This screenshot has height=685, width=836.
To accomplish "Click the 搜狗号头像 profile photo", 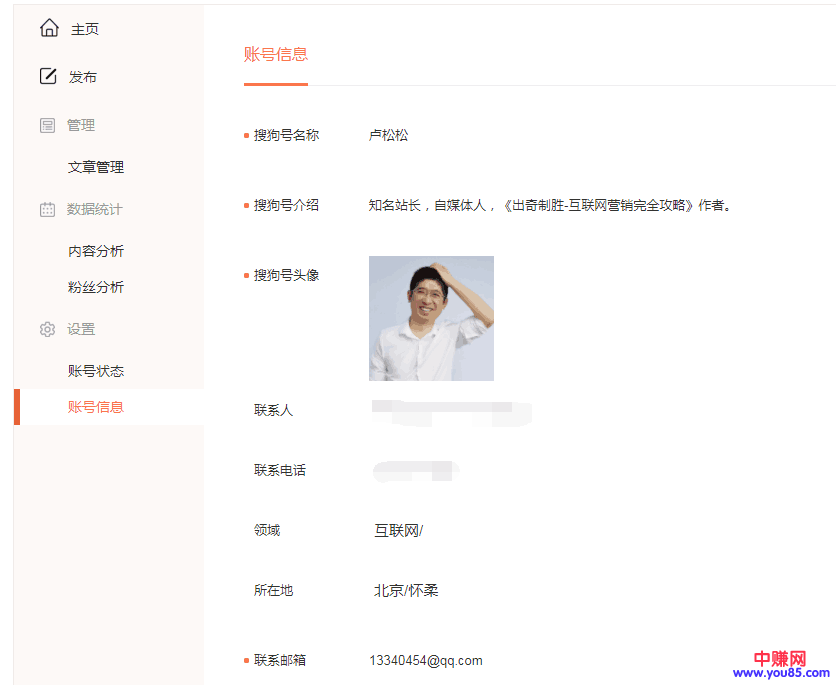I will 431,318.
